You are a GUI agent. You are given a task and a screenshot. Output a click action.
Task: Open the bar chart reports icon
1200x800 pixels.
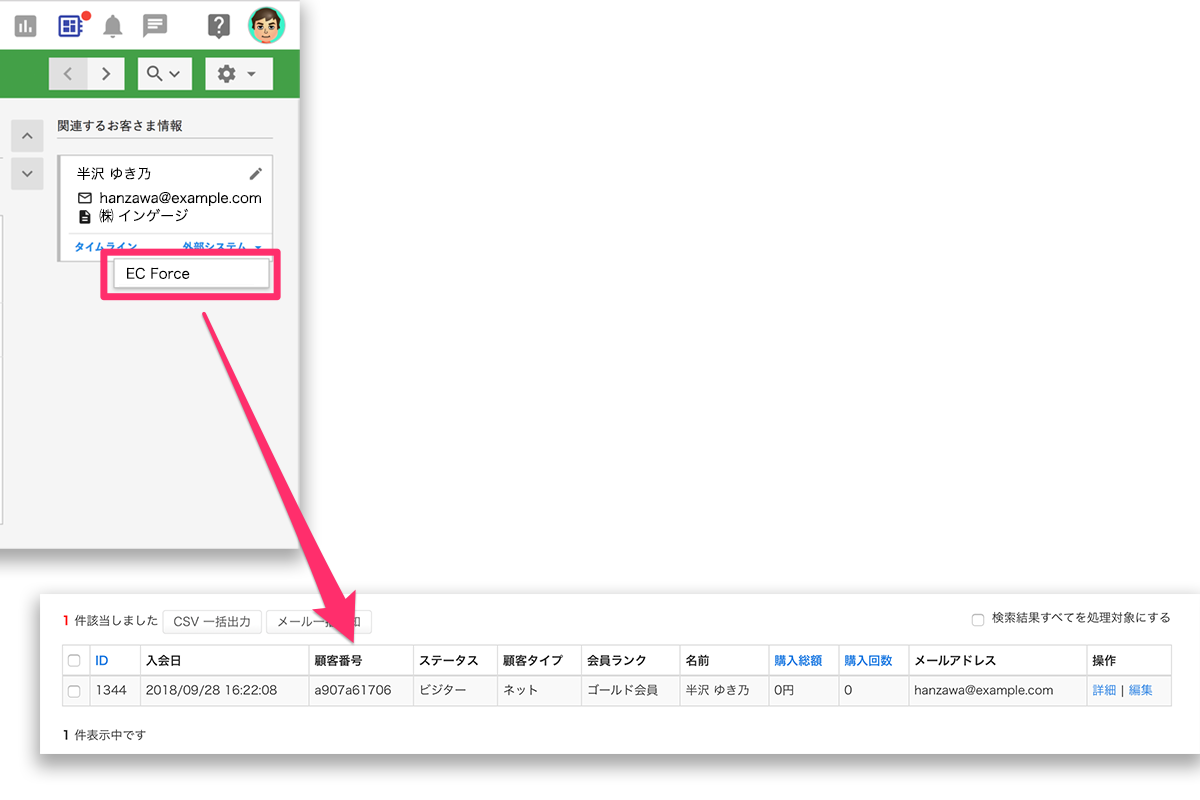(x=25, y=26)
